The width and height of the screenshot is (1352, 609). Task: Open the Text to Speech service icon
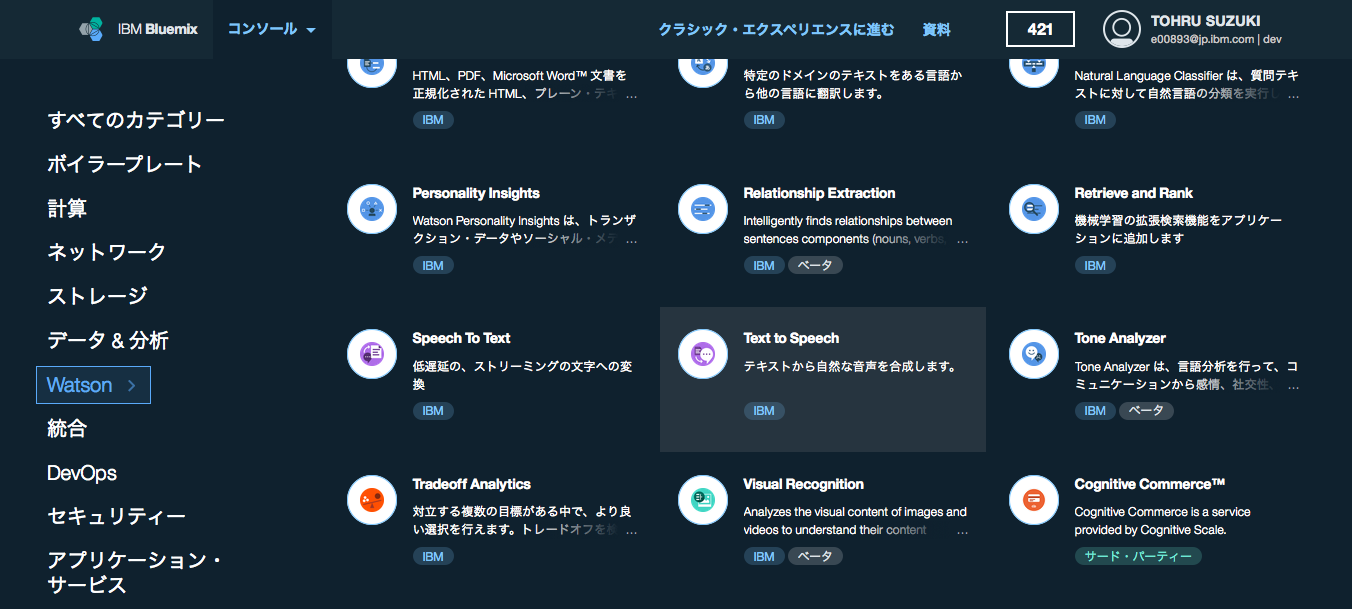[702, 354]
